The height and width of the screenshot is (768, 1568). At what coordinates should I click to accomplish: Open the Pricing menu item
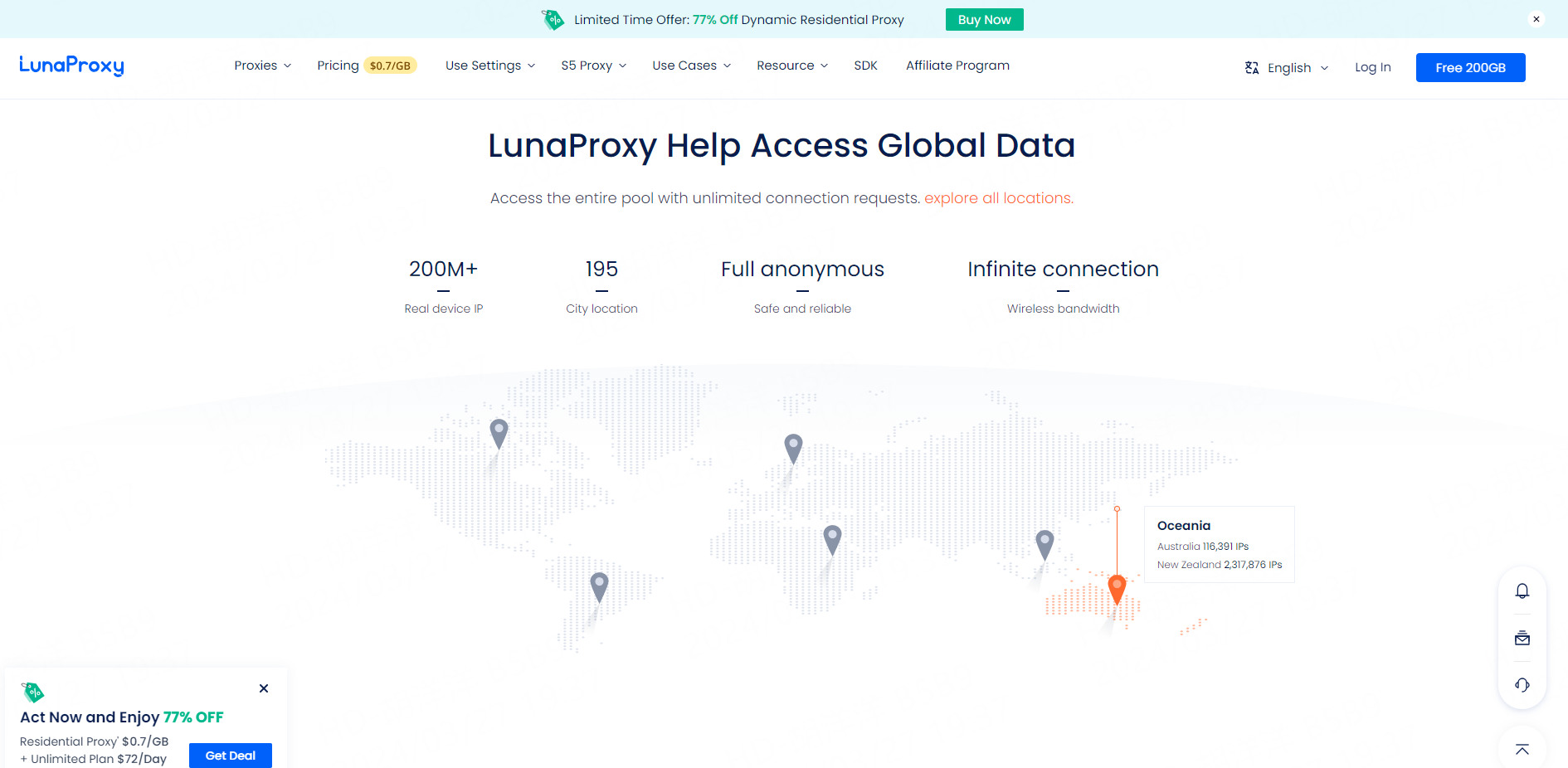click(338, 66)
